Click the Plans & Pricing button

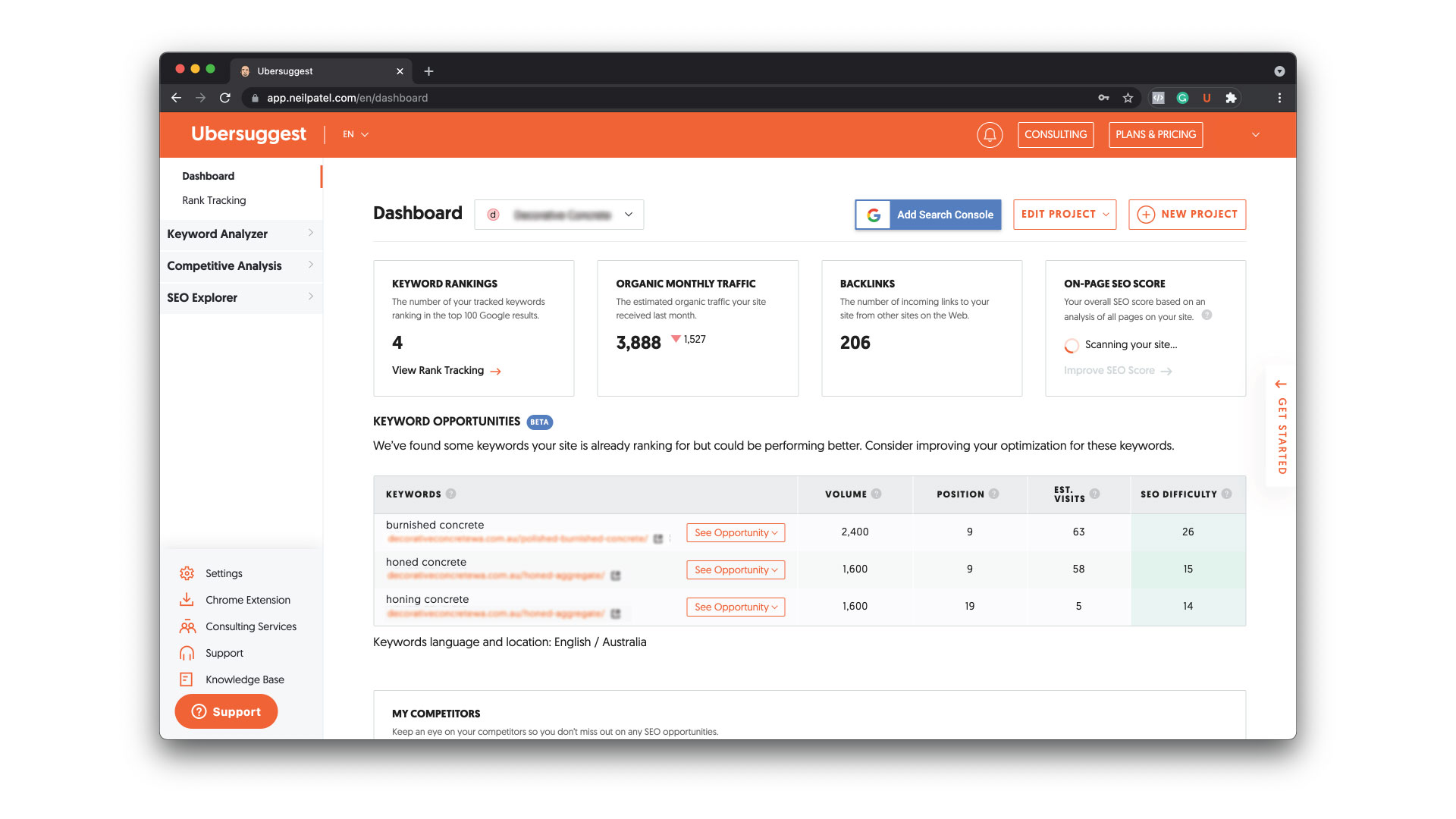click(1156, 134)
